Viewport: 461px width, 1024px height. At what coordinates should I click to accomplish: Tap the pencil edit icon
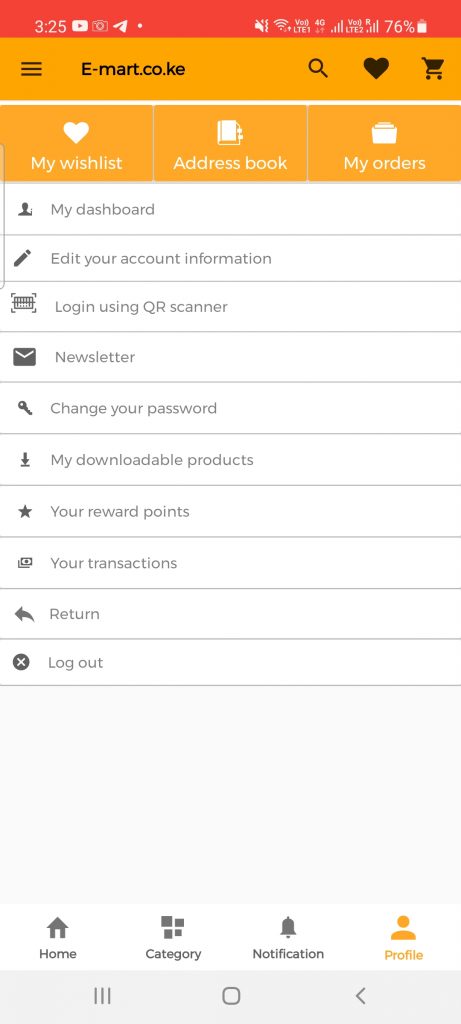click(x=22, y=258)
